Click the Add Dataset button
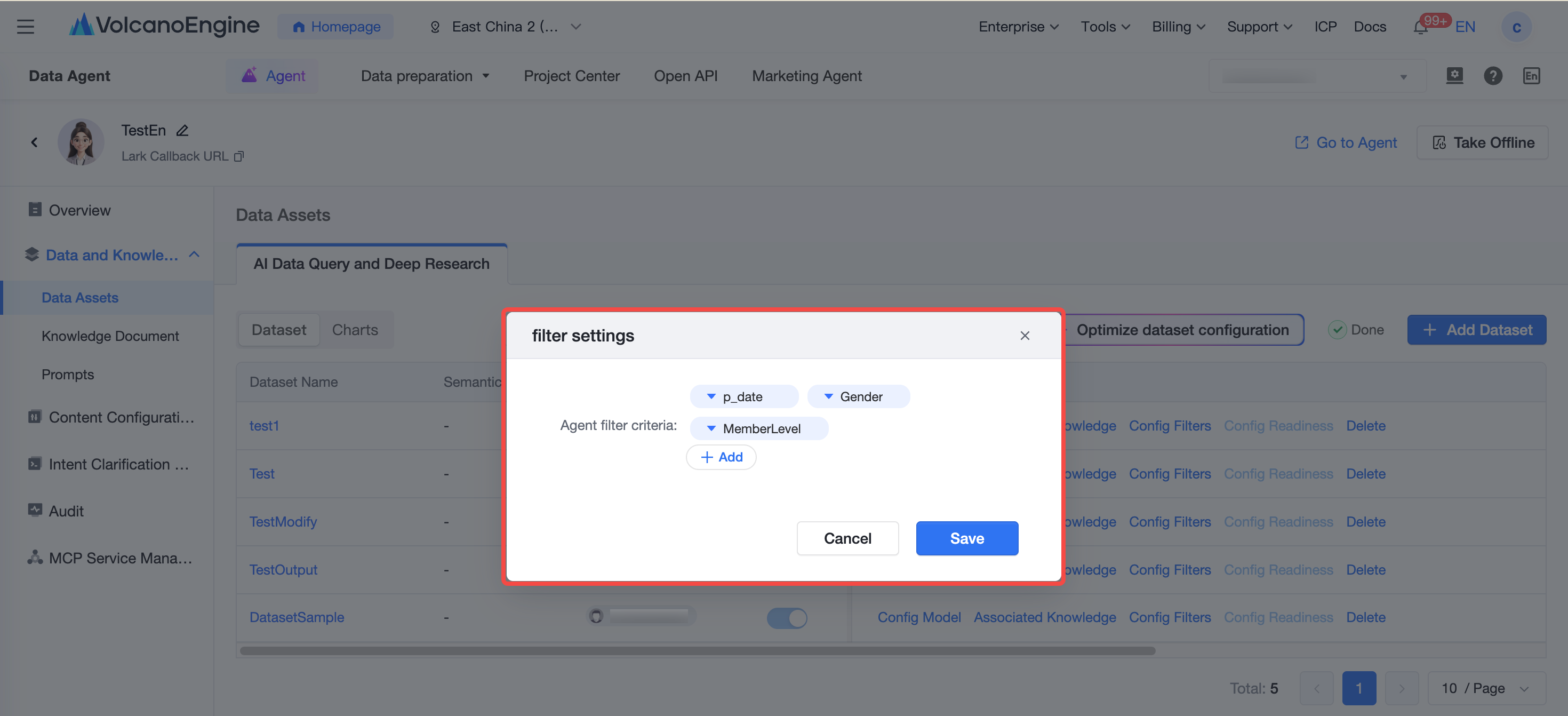Viewport: 1568px width, 716px height. [1476, 329]
